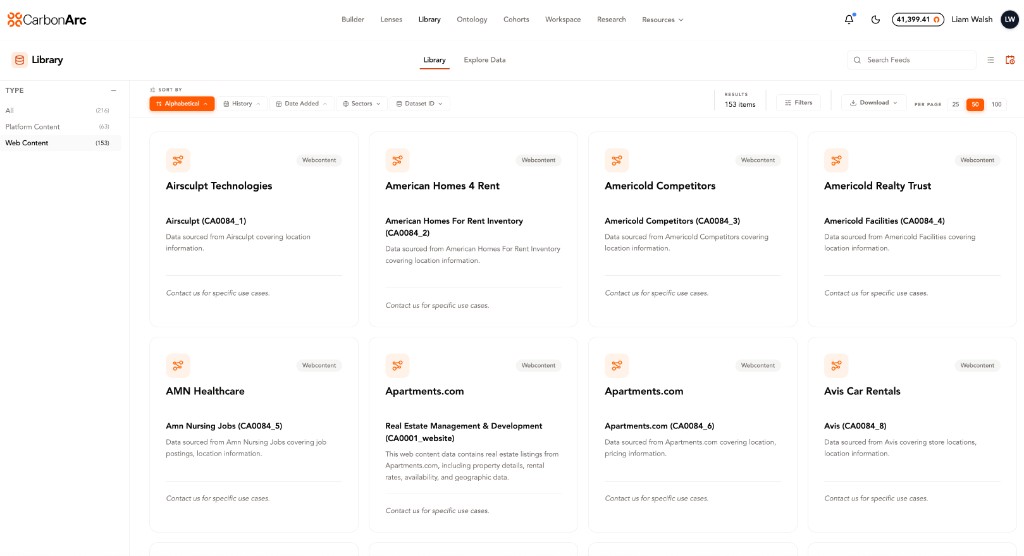Switch to list view icon
This screenshot has height=556, width=1024.
pos(991,60)
